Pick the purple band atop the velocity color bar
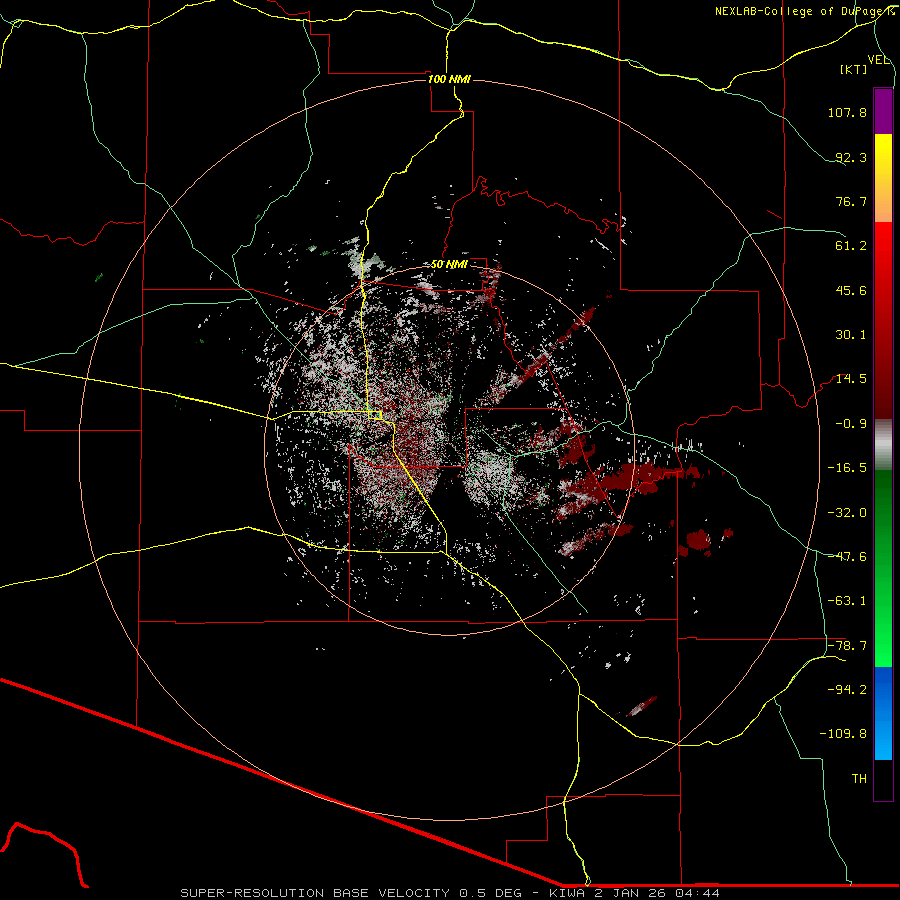Screen dimensions: 900x900 click(x=883, y=111)
